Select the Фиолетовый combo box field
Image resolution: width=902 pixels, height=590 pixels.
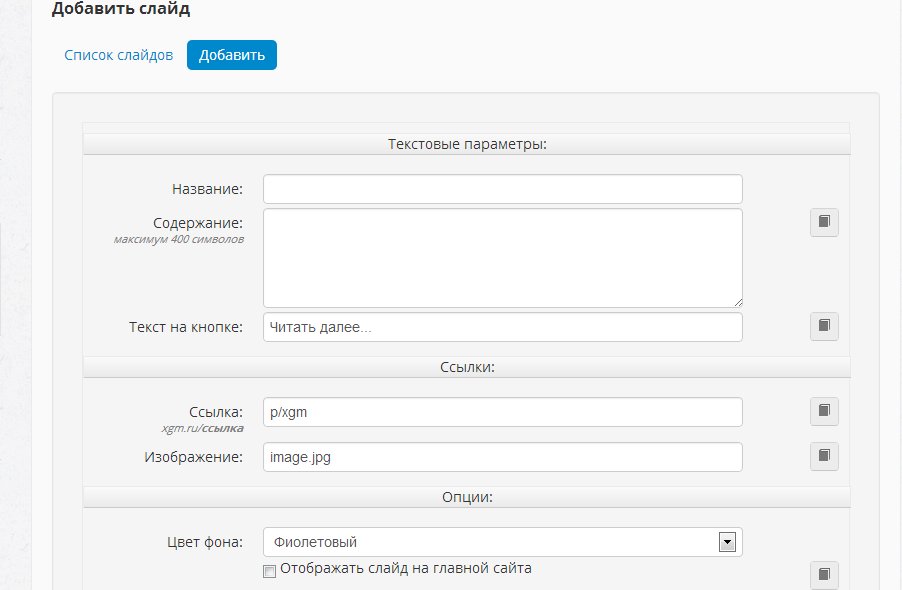click(503, 542)
